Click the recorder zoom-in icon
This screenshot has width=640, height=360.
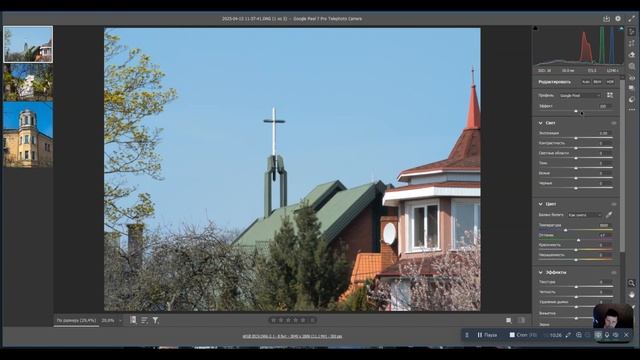click(x=579, y=335)
